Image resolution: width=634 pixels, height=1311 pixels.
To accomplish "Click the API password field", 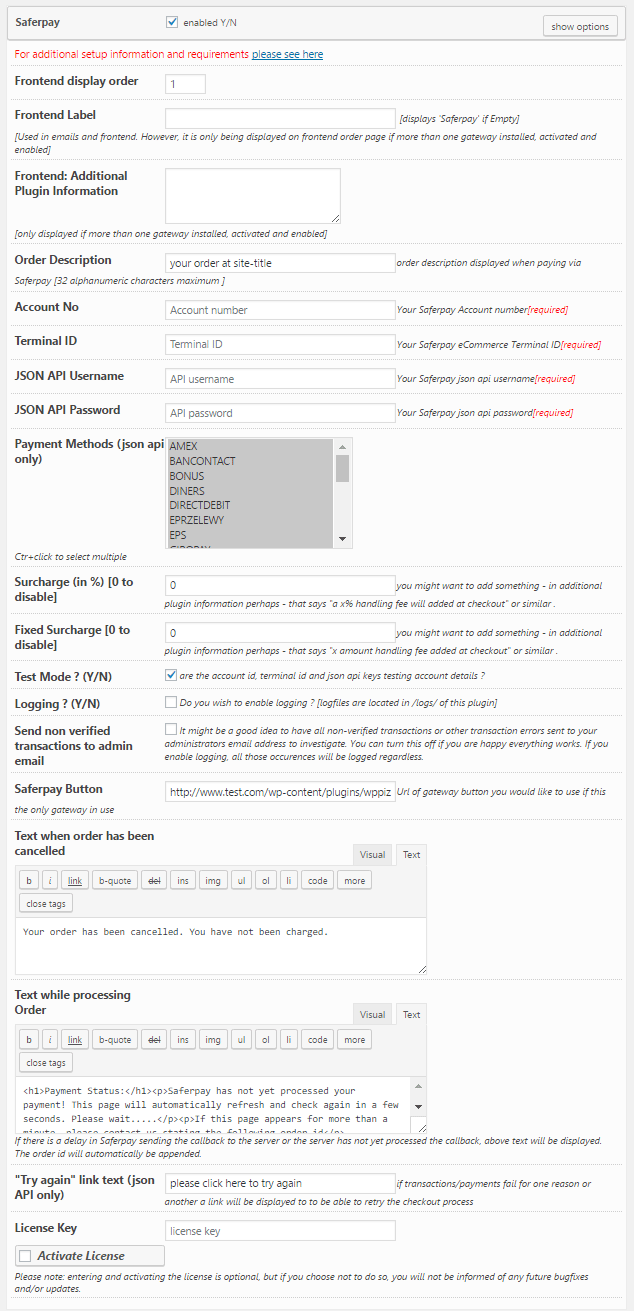I will click(x=280, y=413).
